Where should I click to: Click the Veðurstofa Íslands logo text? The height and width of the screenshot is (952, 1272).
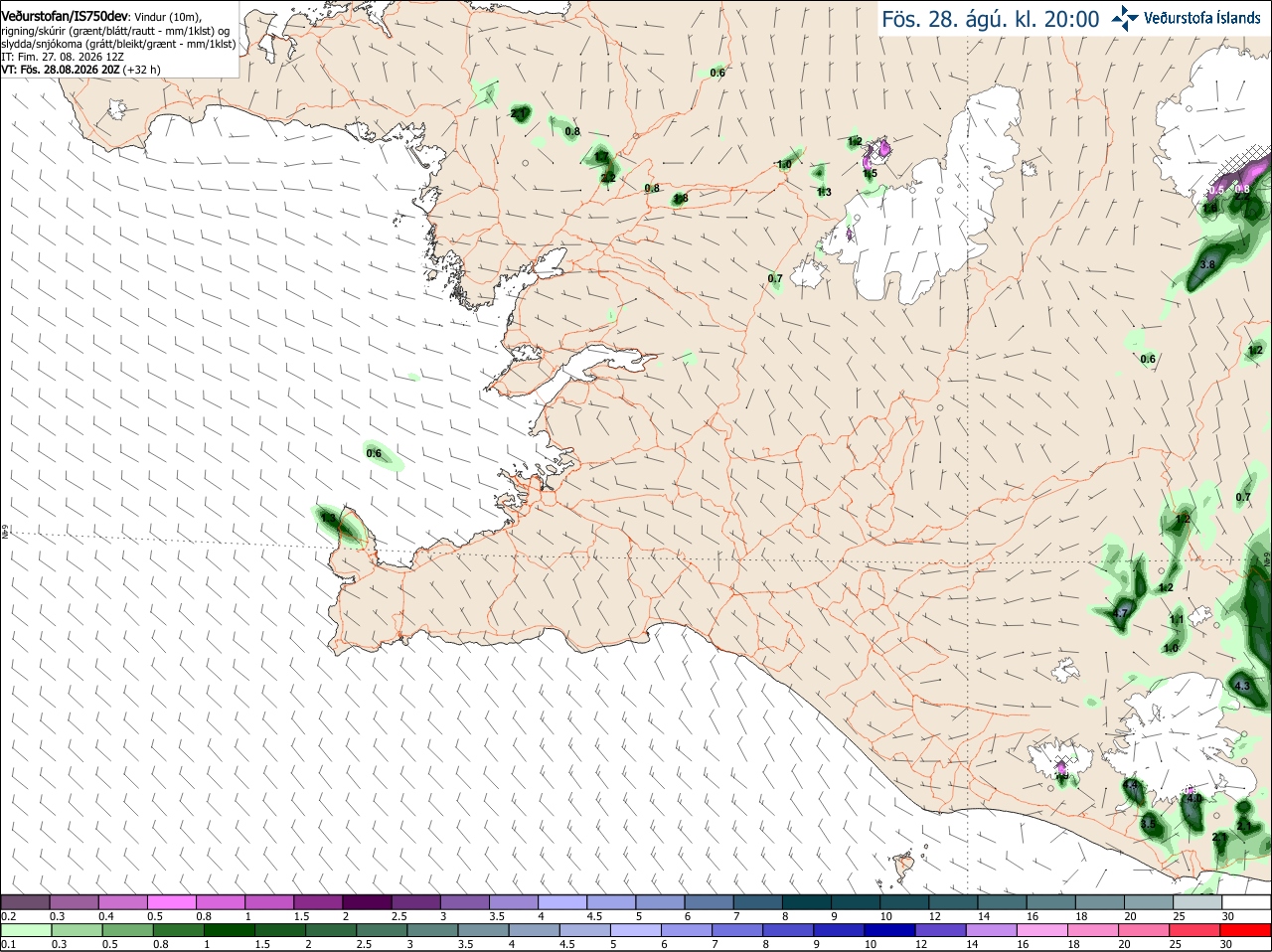[x=1202, y=19]
